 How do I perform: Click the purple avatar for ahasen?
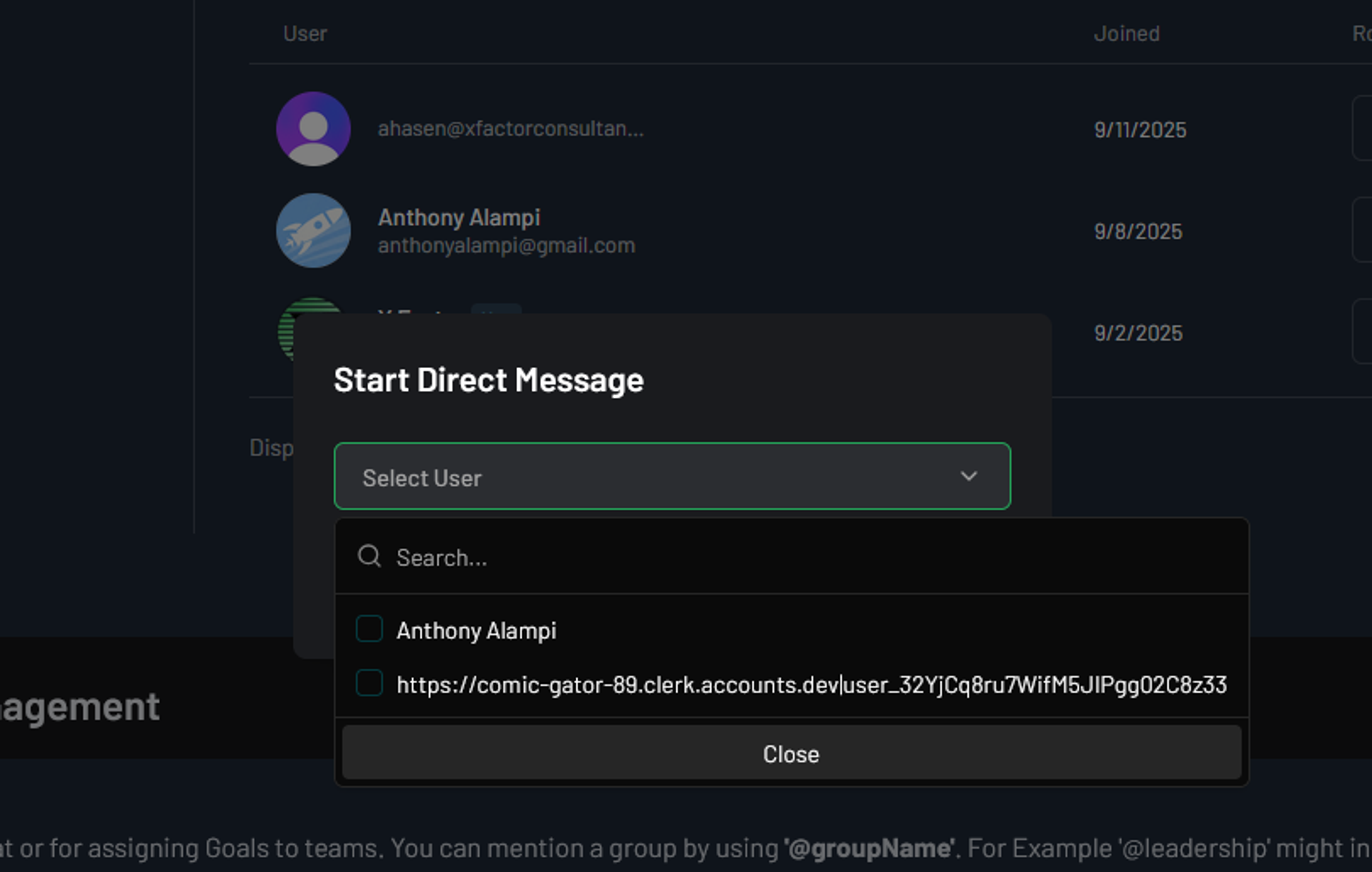coord(313,129)
